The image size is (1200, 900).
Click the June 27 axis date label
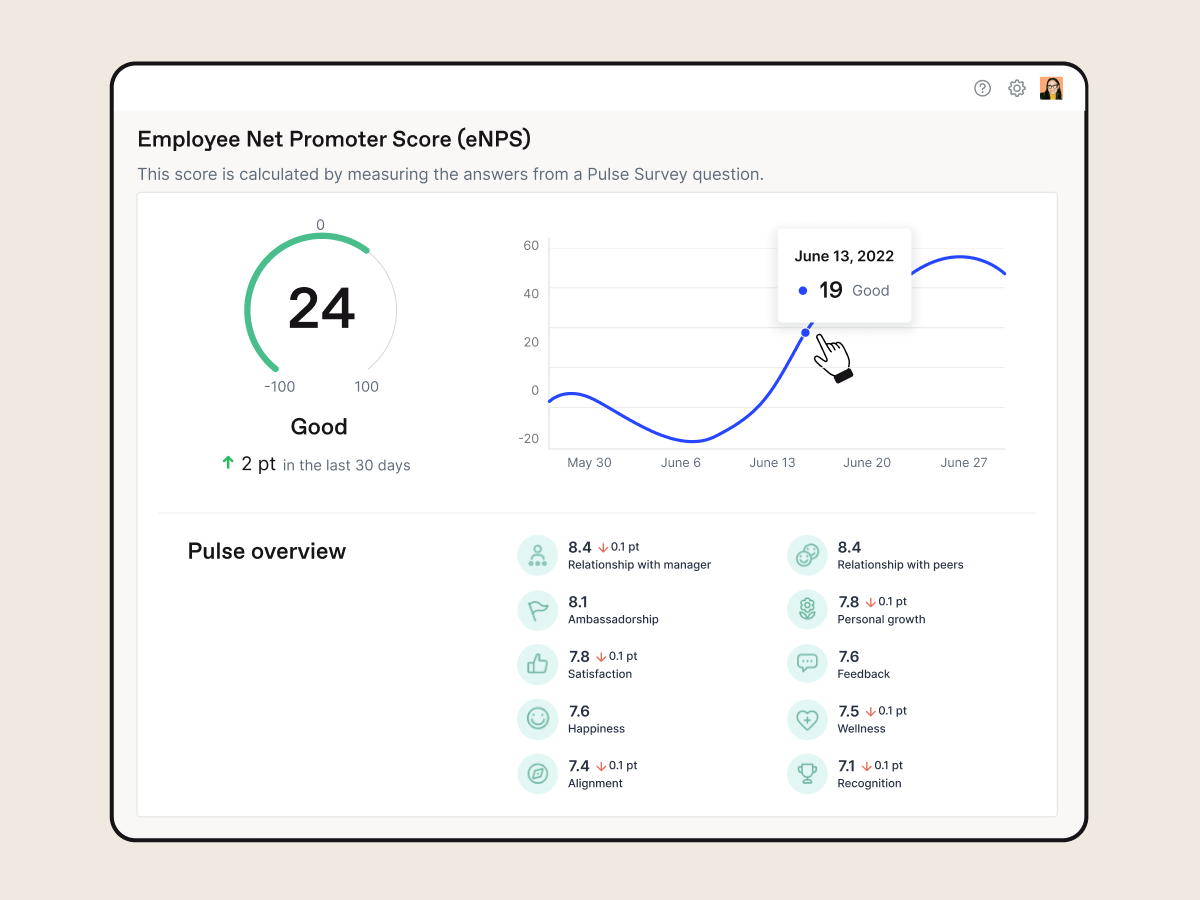(964, 463)
